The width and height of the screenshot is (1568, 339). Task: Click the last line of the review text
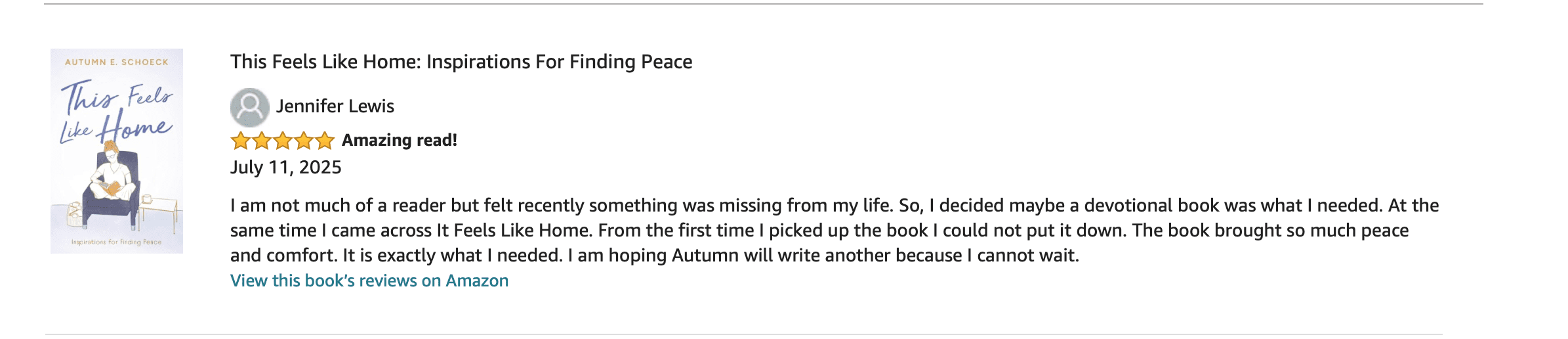click(x=654, y=256)
